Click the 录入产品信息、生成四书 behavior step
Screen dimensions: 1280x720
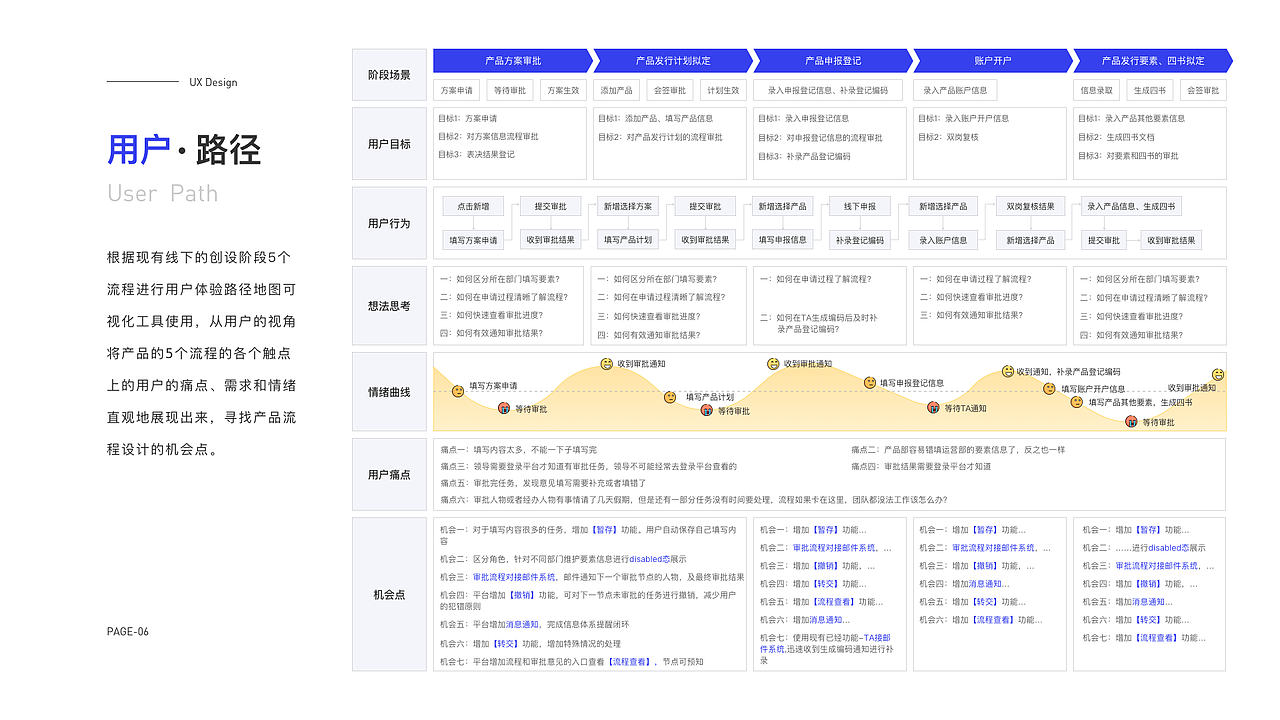click(x=1131, y=206)
